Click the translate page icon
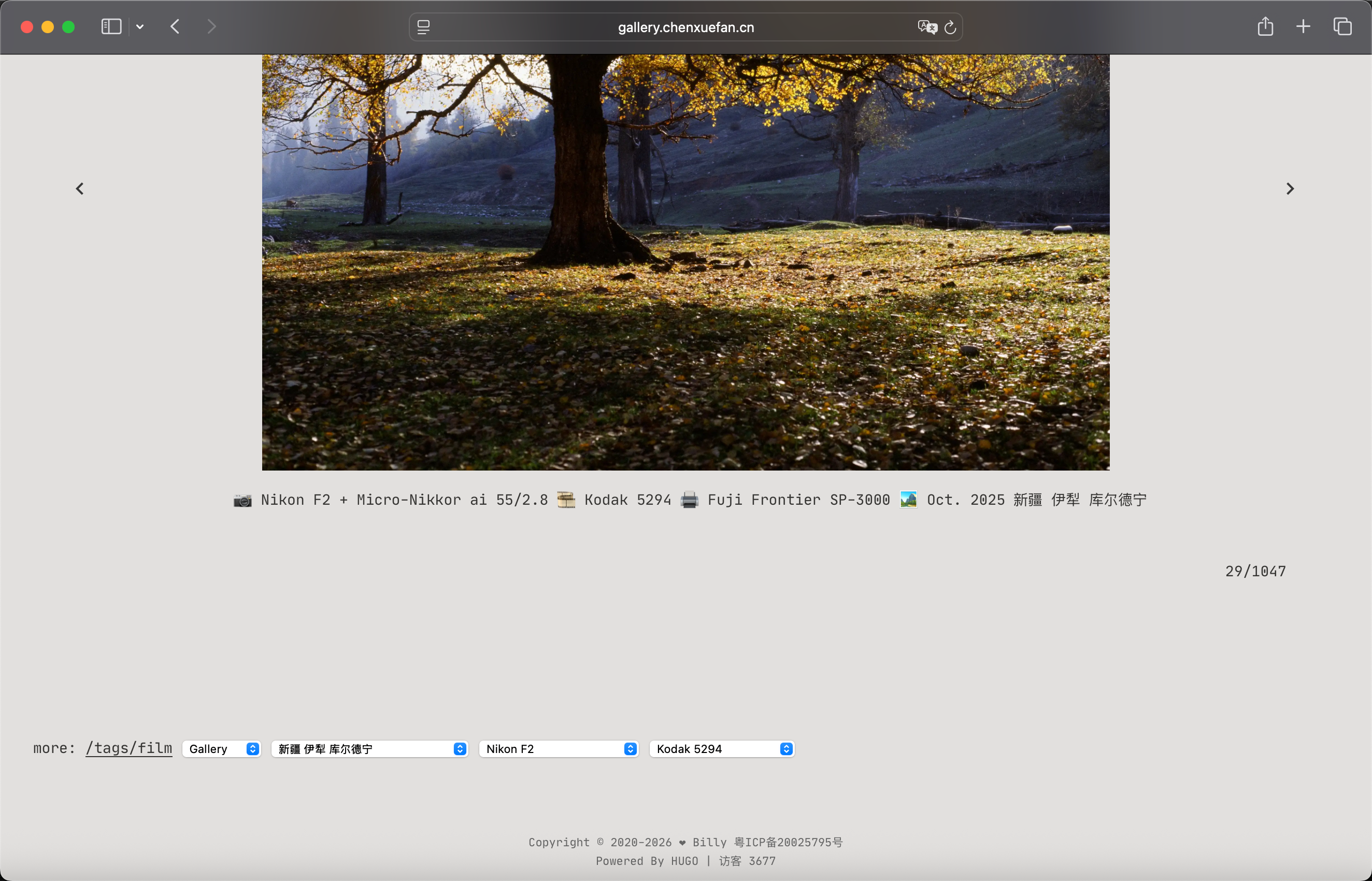 coord(926,27)
